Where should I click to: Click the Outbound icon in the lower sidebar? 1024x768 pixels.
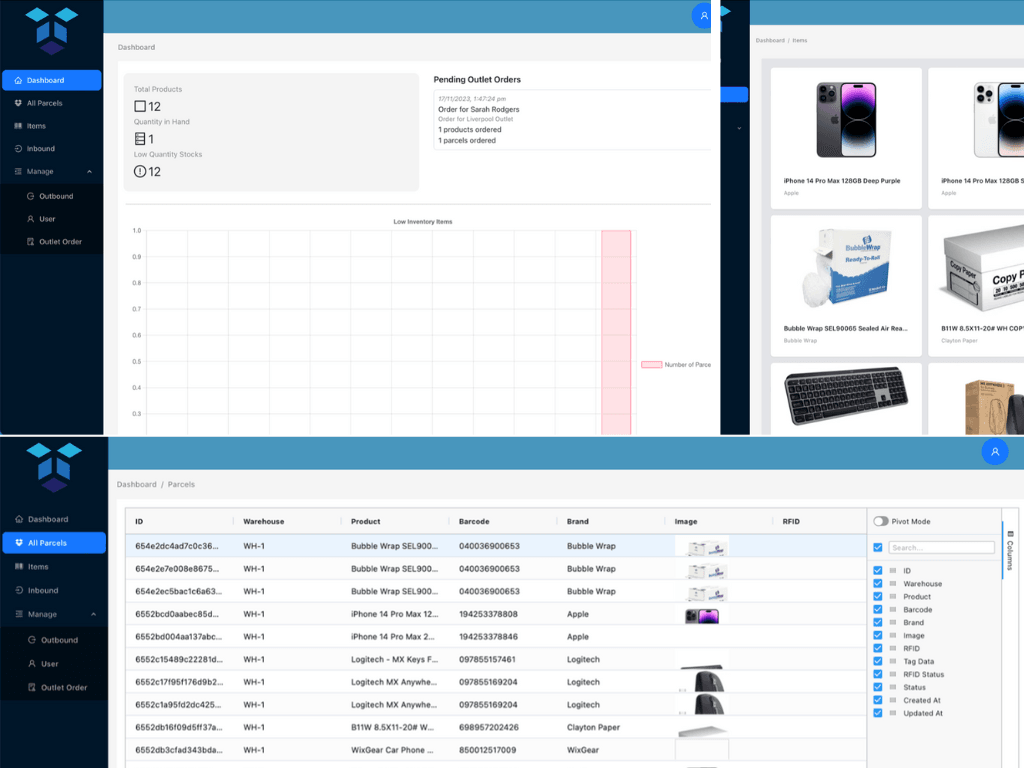point(32,640)
